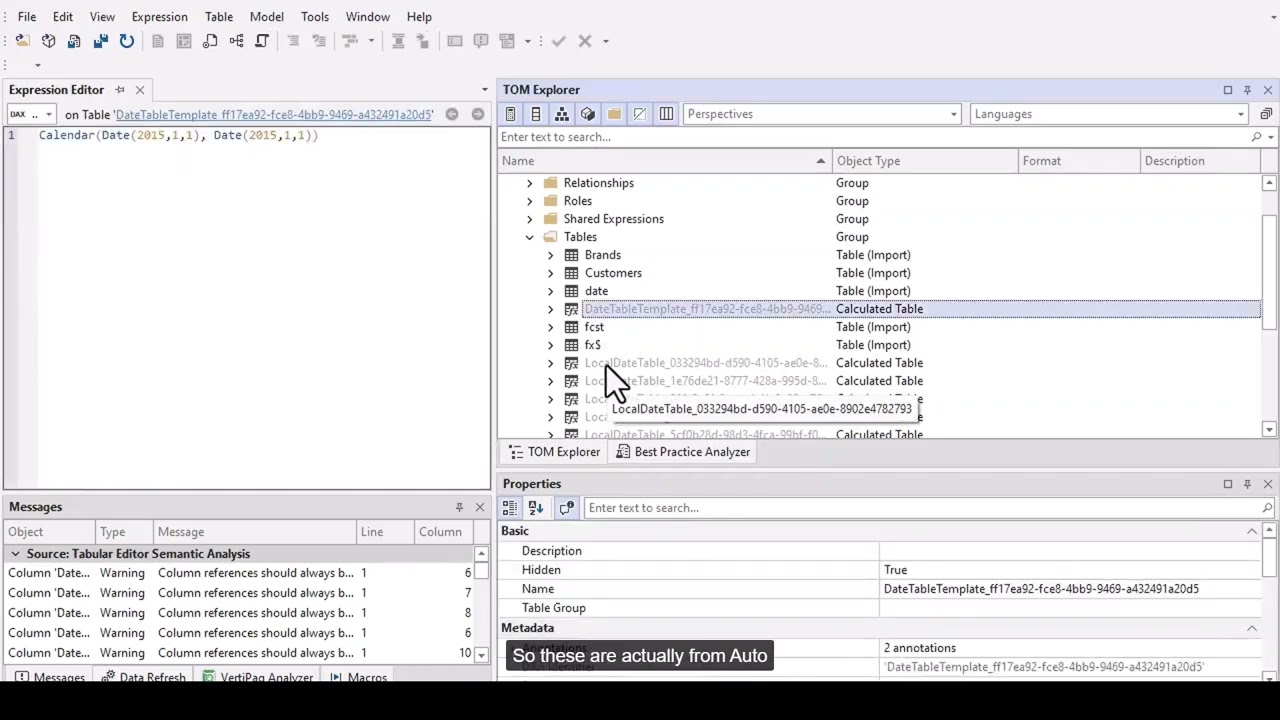Click the grey checkmark accept changes icon
1280x720 pixels.
tap(559, 41)
